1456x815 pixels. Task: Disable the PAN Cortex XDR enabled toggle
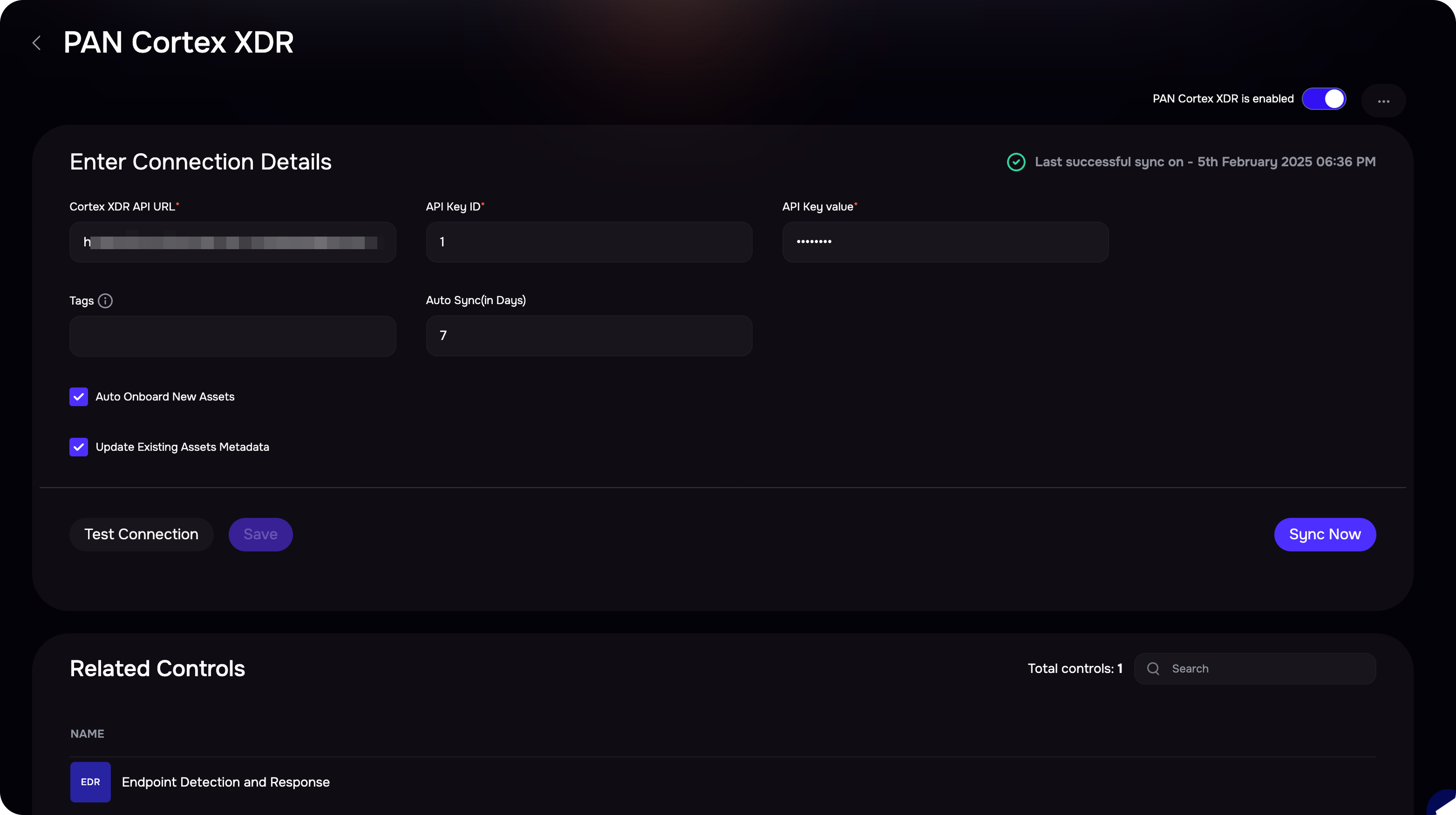click(x=1324, y=99)
